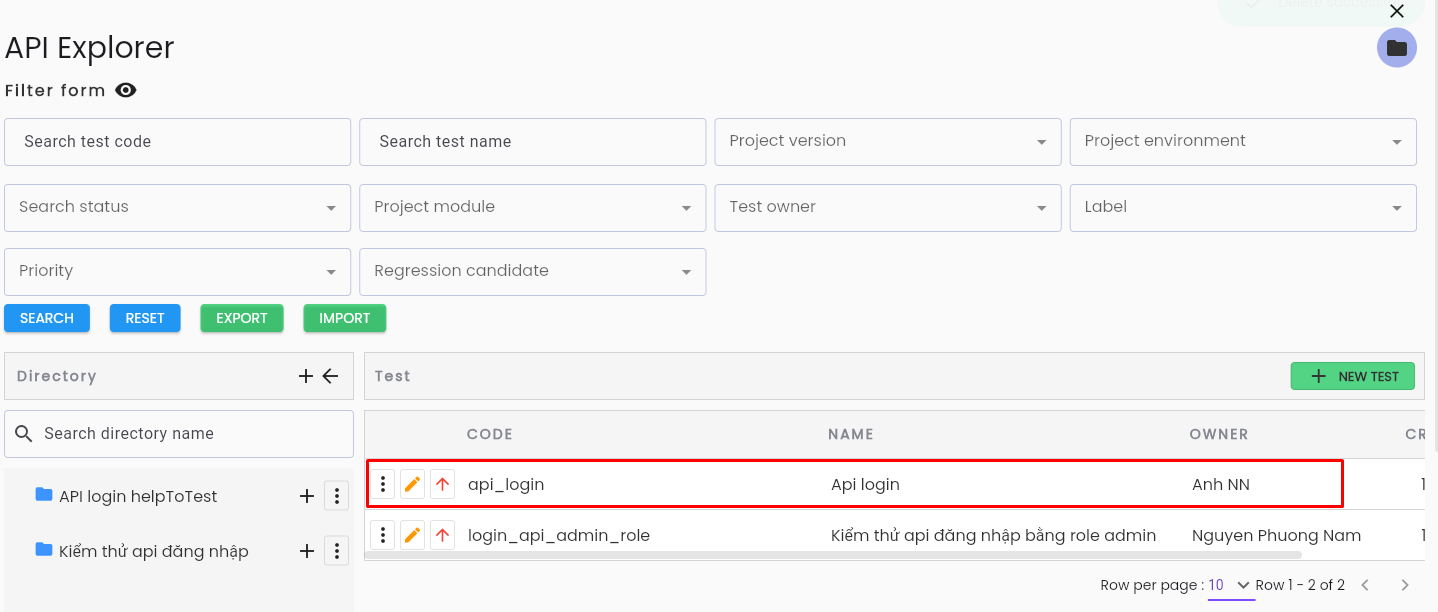Create a test with NEW TEST button
This screenshot has width=1438, height=612.
1353,376
